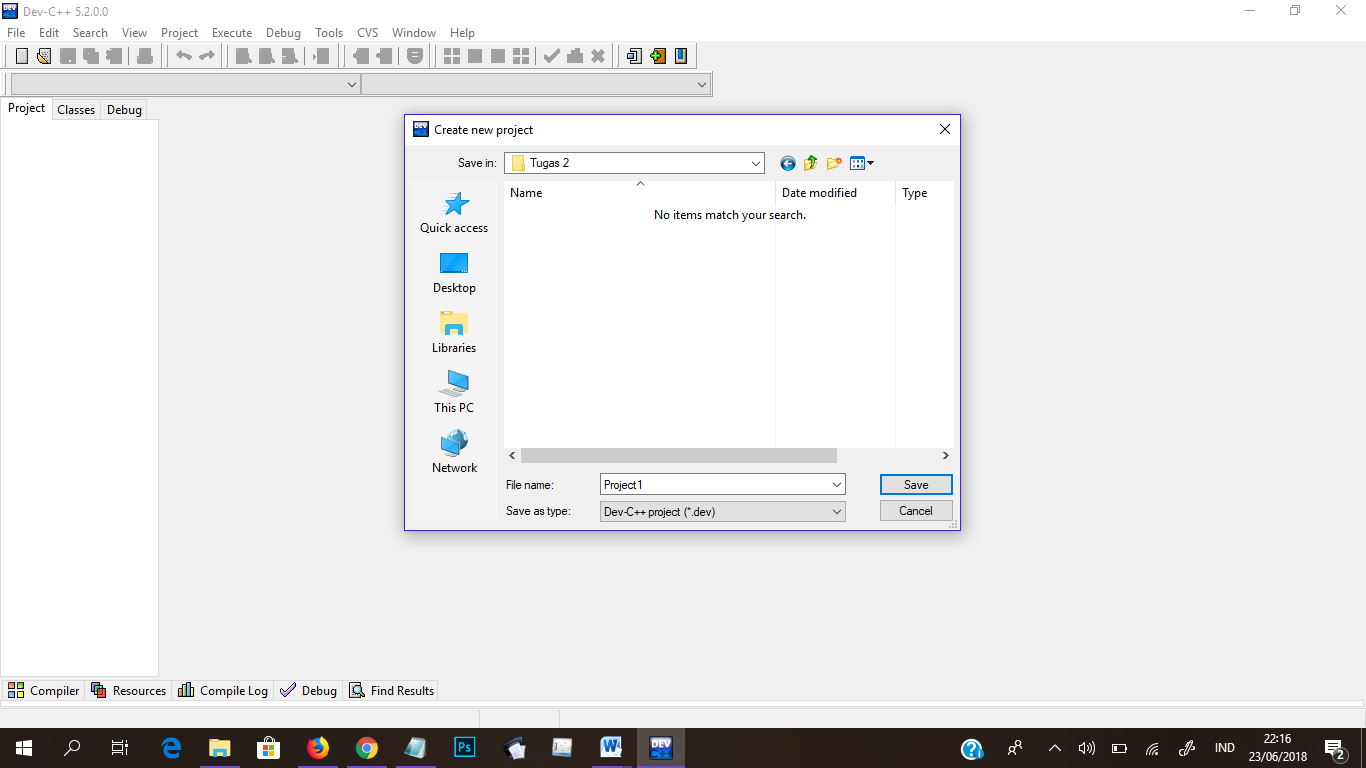
Task: Click the Up One Level folder icon
Action: coord(811,163)
